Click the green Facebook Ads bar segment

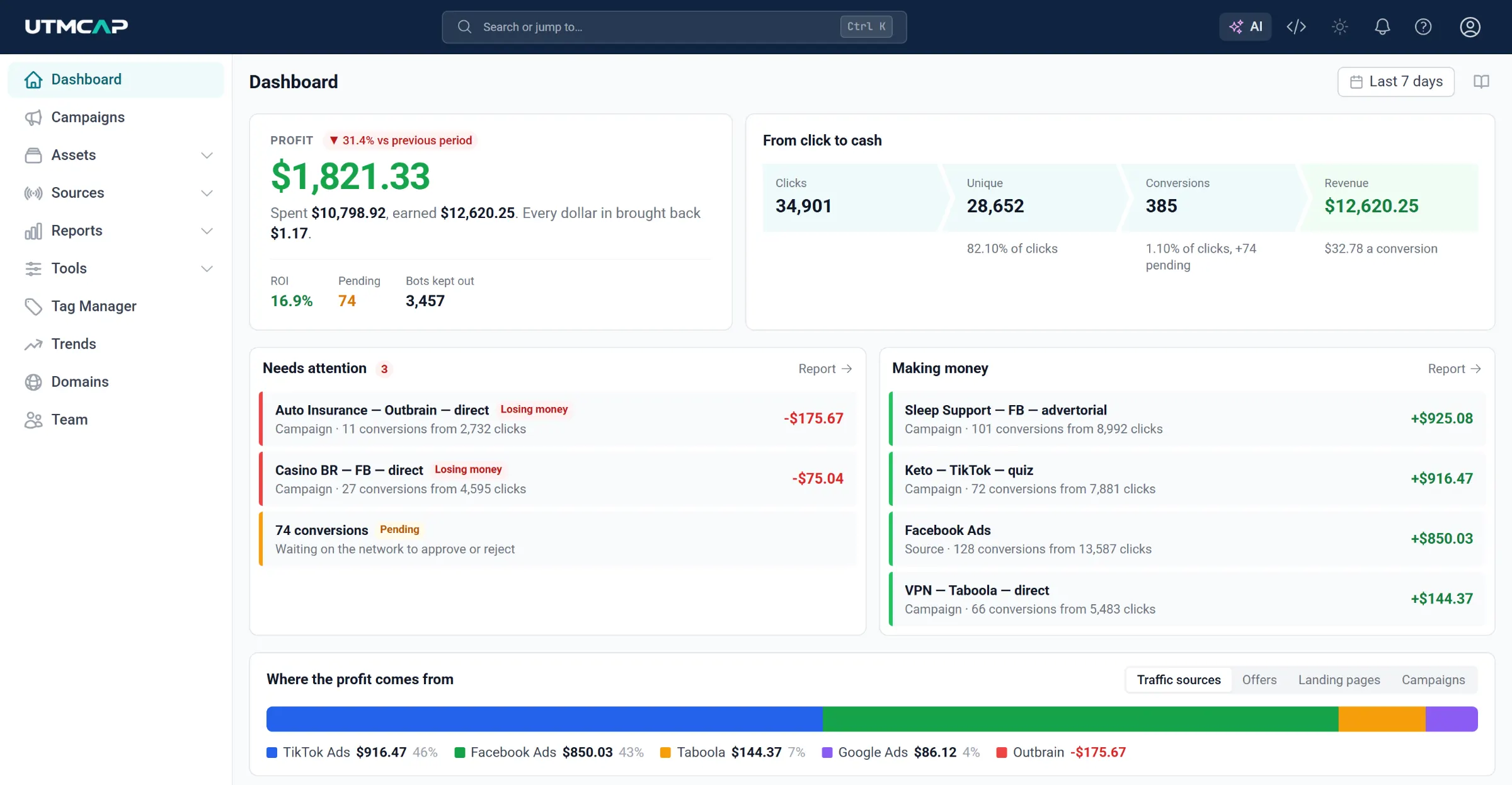[x=1080, y=719]
